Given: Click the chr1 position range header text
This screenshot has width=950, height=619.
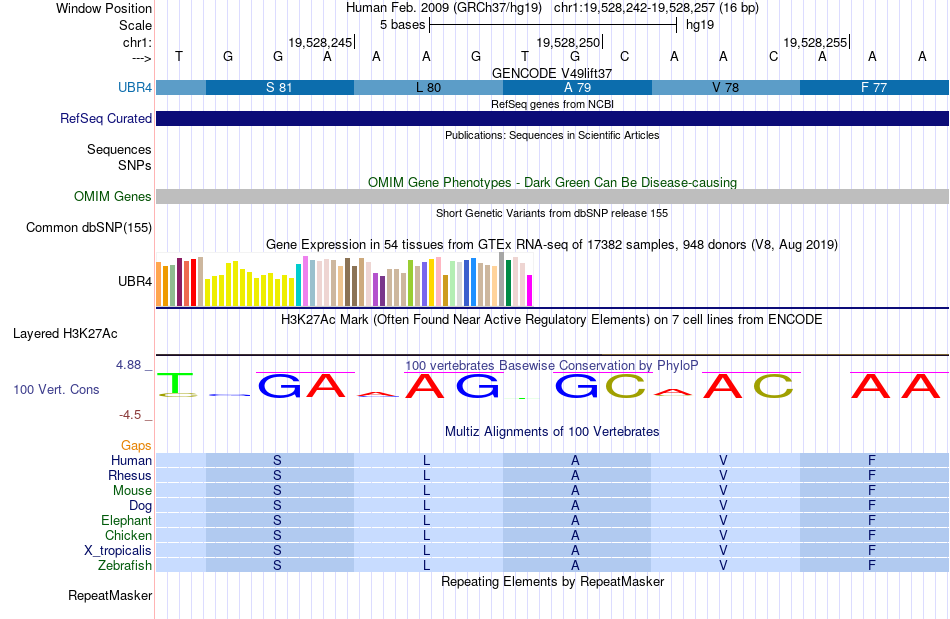Looking at the screenshot, I should (656, 8).
